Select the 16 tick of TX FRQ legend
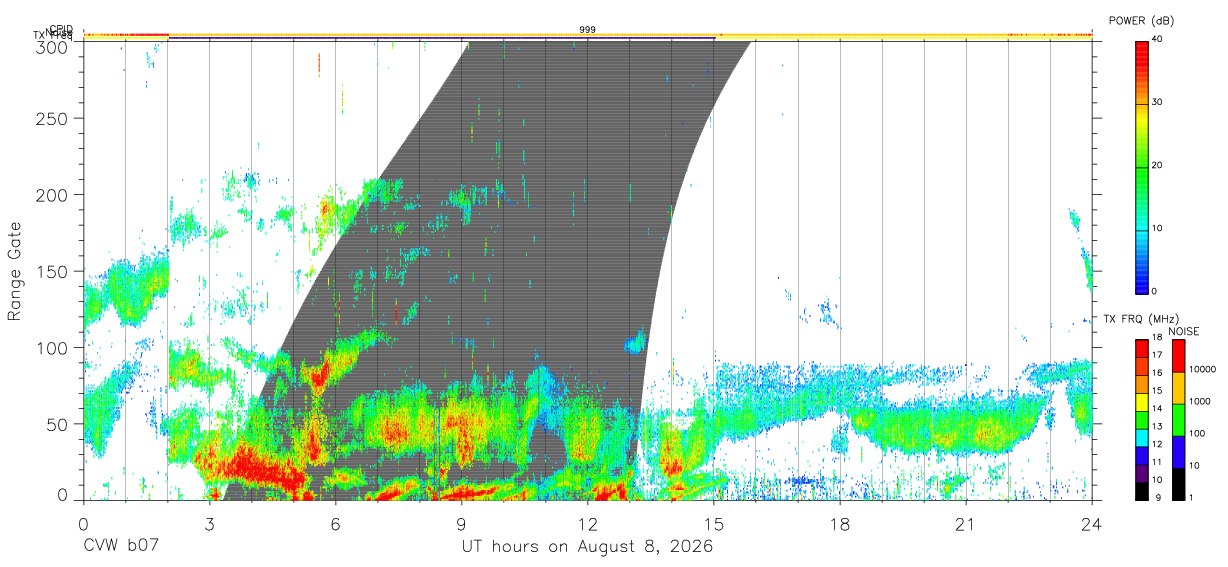Image resolution: width=1228 pixels, height=567 pixels. (1158, 373)
